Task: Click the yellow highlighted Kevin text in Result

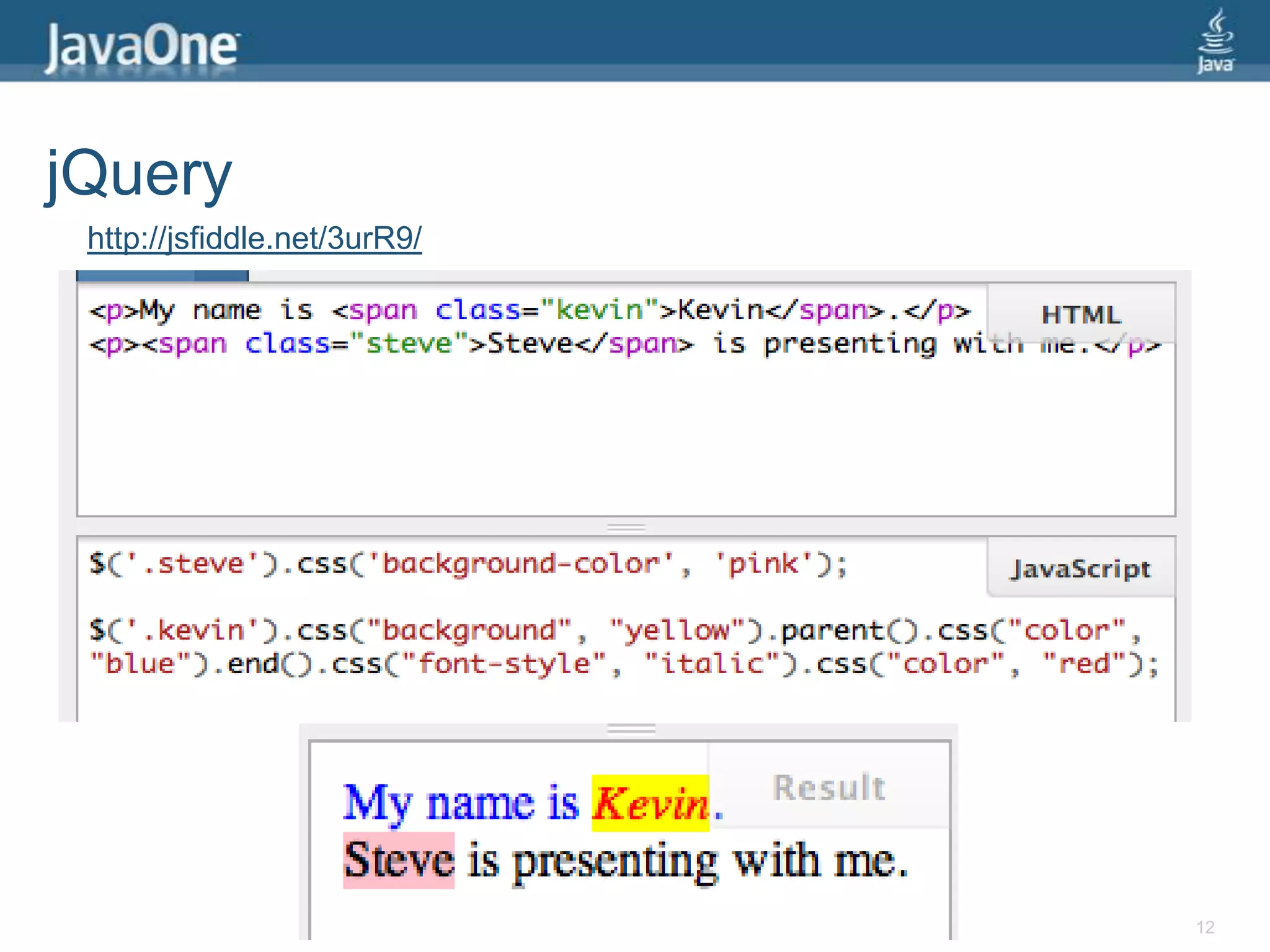Action: coord(650,804)
